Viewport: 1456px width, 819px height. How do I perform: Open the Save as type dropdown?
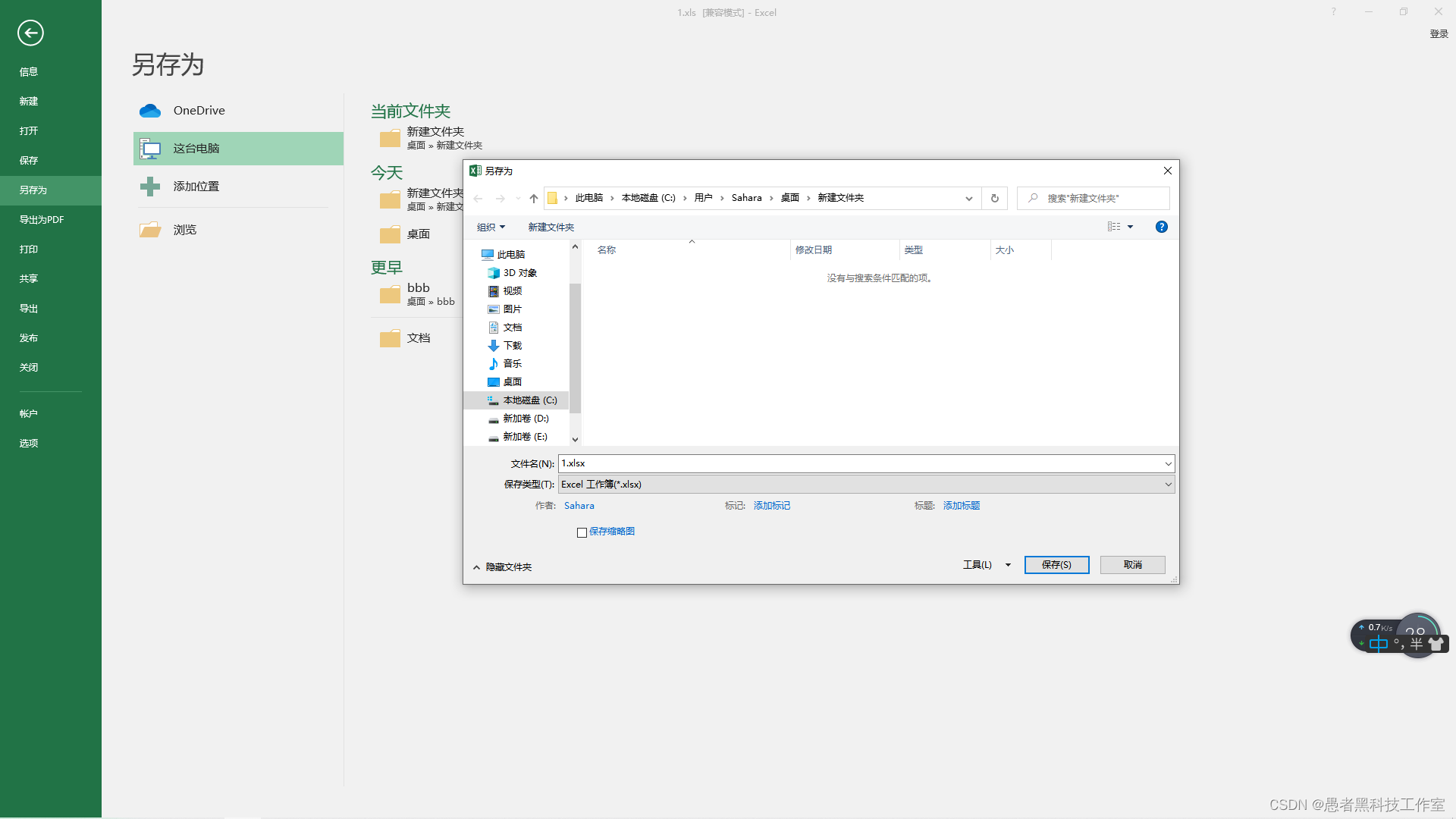click(866, 485)
